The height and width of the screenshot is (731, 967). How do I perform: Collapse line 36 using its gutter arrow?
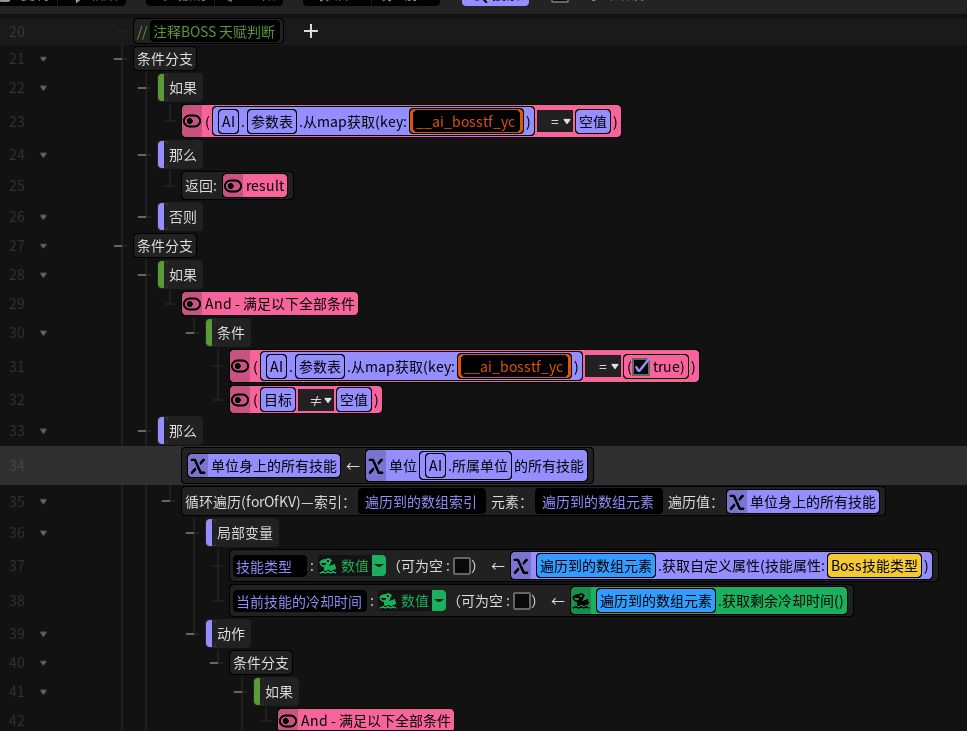point(43,533)
